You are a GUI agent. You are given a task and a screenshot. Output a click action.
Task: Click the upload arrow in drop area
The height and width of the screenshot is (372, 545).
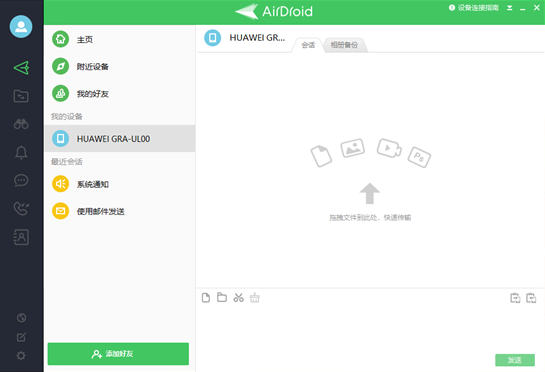[369, 193]
